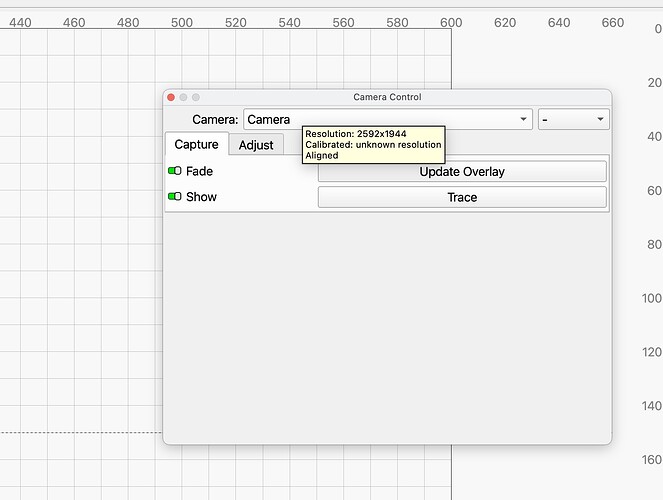This screenshot has height=500, width=663.
Task: Toggle the Show overlay switch
Action: tap(175, 197)
